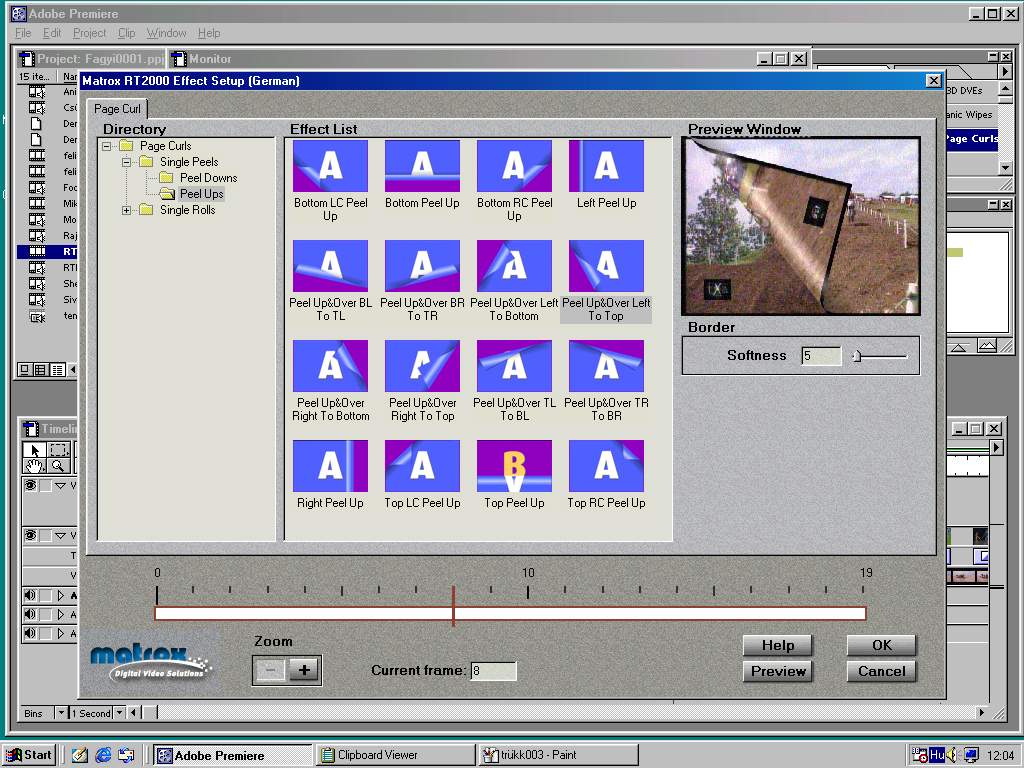1024x768 pixels.
Task: Select Peel Up&Over TL To BL effect
Action: click(514, 366)
